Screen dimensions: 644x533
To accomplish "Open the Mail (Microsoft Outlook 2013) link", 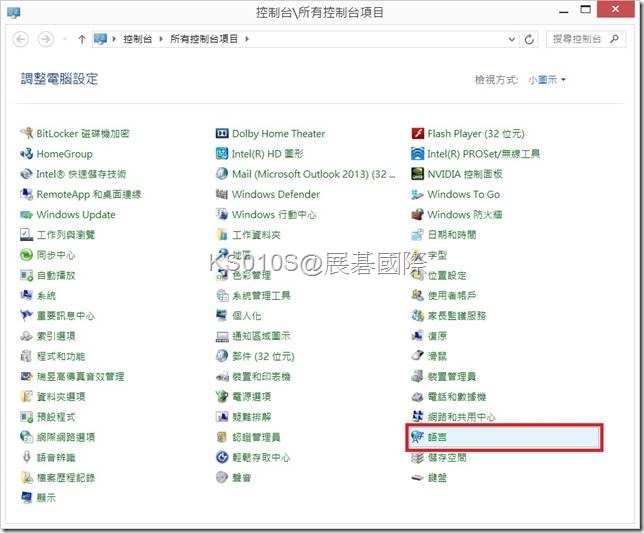I will click(313, 174).
